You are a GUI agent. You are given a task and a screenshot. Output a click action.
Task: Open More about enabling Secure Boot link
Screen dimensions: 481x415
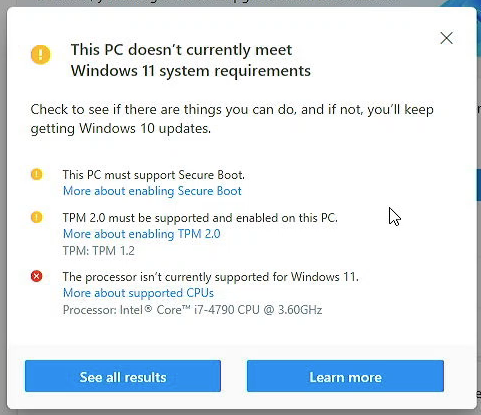152,191
